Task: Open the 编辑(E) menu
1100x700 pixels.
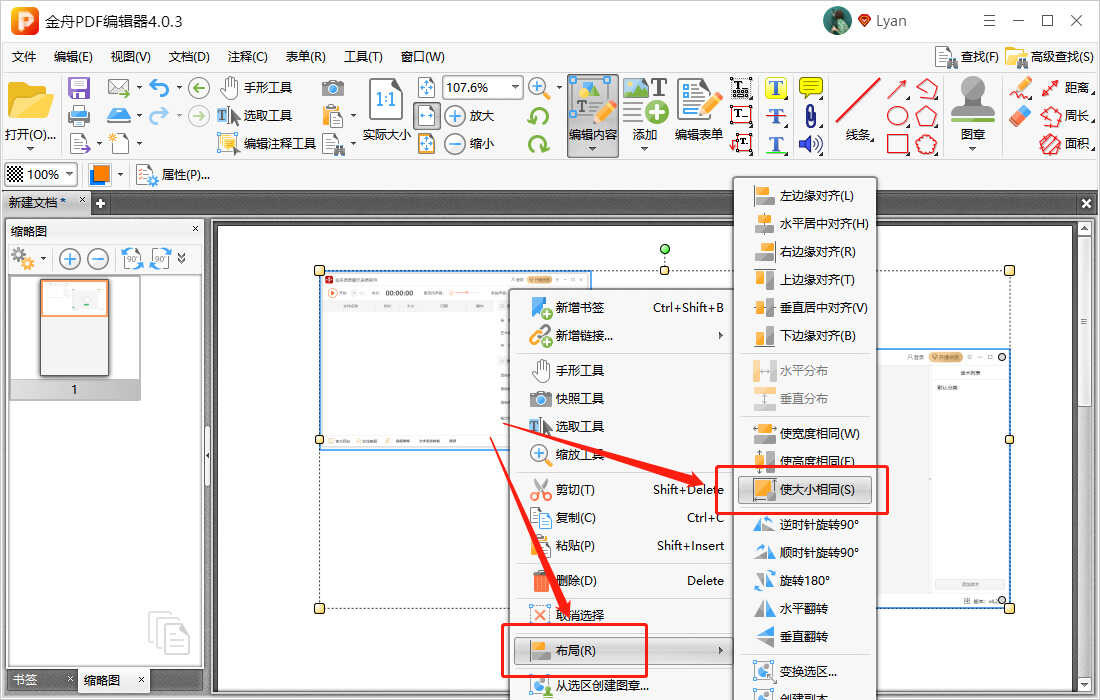Action: (73, 57)
